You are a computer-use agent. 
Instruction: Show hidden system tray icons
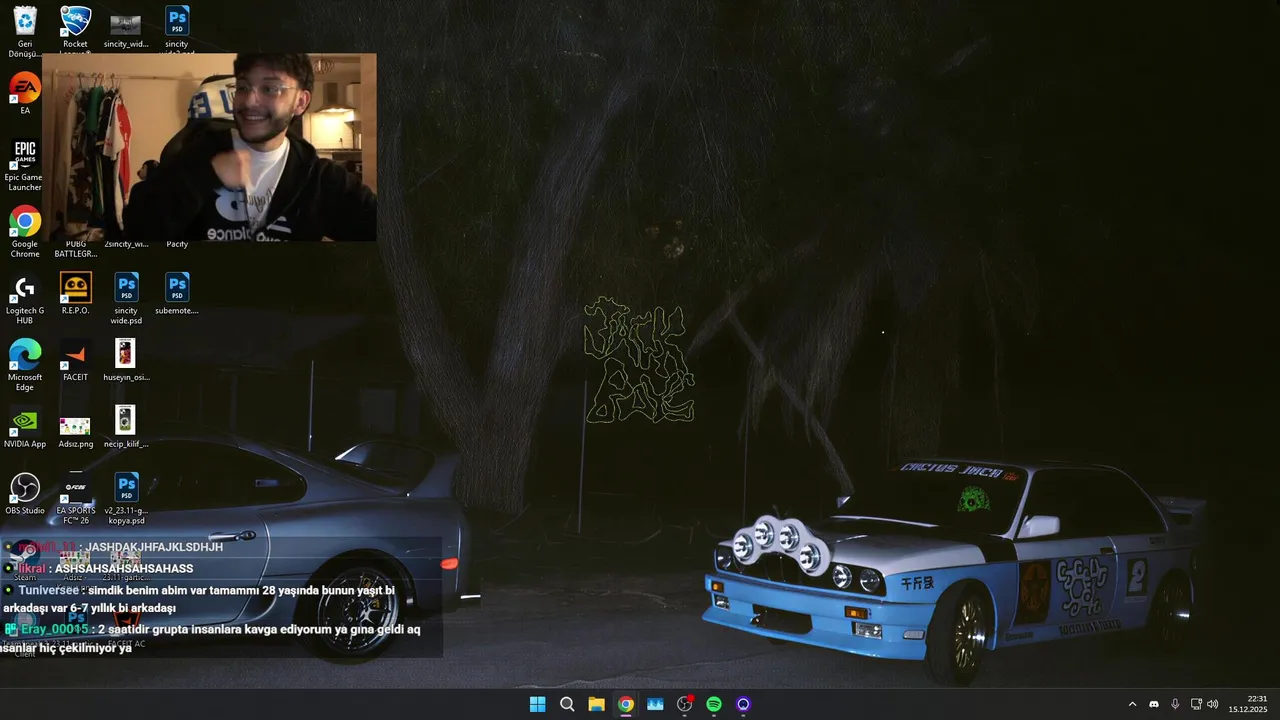pyautogui.click(x=1132, y=704)
